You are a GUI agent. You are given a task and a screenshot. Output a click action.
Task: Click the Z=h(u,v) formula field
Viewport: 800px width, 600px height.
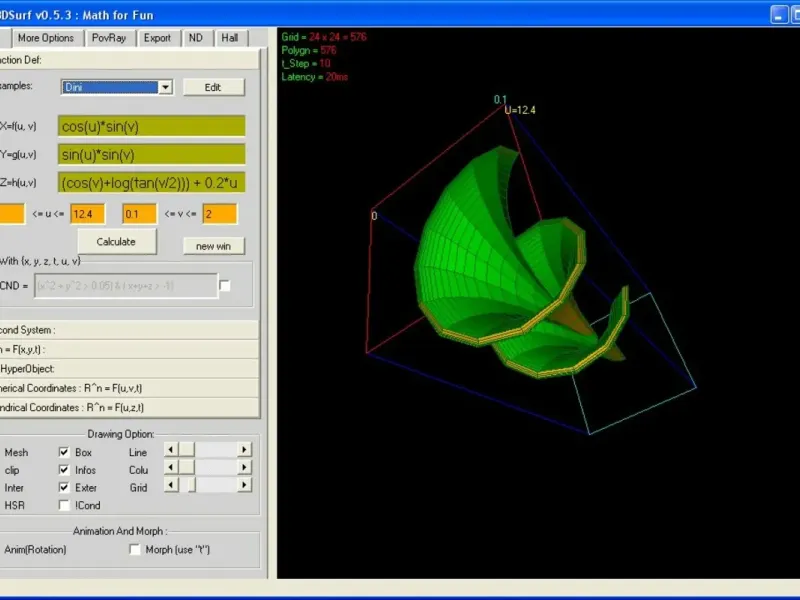(x=152, y=182)
